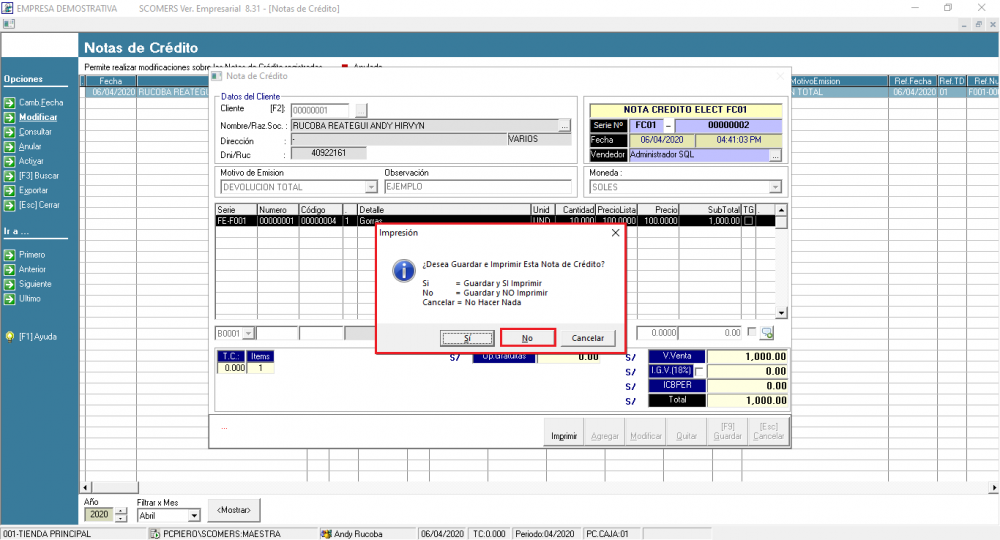The width and height of the screenshot is (1000, 540).
Task: Click the Observación field with EJEMPLO
Action: (x=478, y=187)
